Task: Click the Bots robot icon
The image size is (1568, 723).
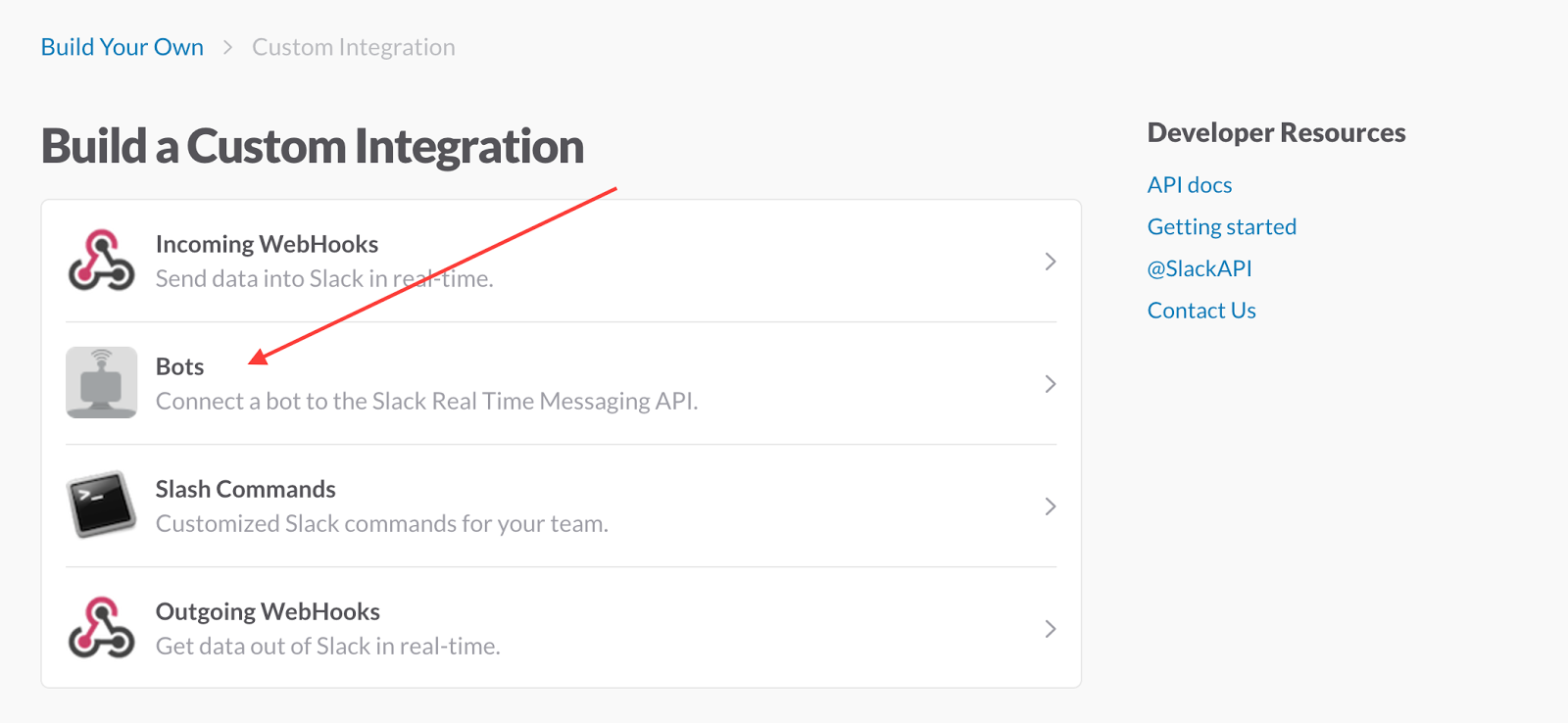Action: point(102,382)
